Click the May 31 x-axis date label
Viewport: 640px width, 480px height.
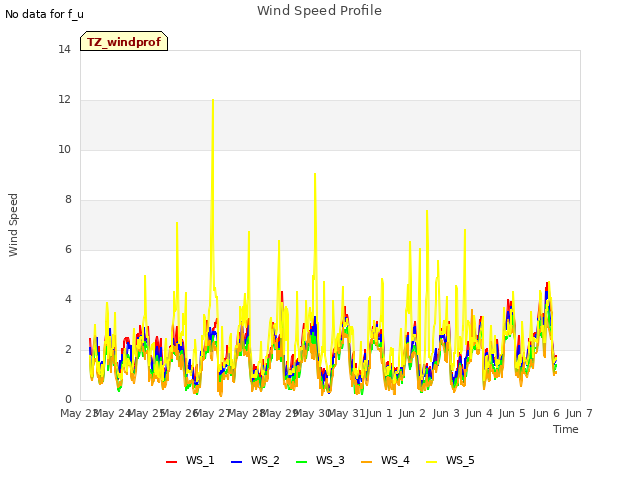346,413
